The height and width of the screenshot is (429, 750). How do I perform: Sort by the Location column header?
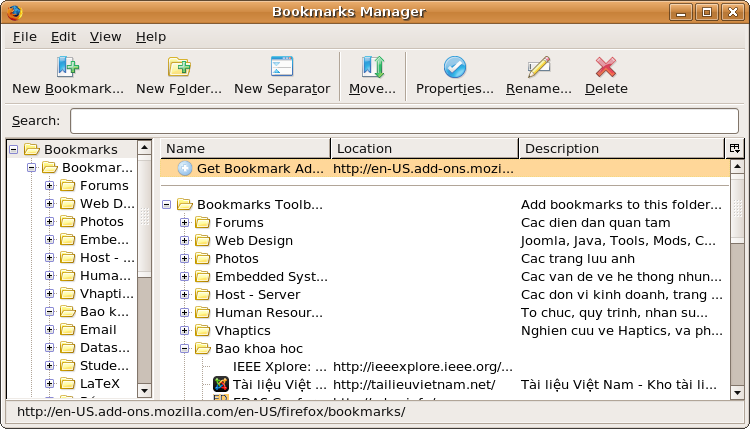pos(424,148)
